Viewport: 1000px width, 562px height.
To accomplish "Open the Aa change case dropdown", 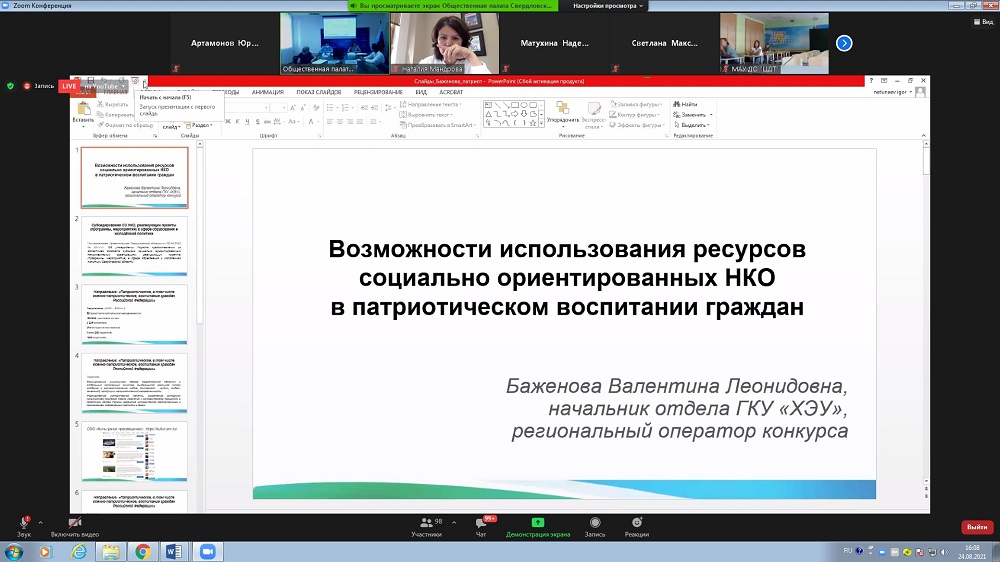I will (x=294, y=121).
